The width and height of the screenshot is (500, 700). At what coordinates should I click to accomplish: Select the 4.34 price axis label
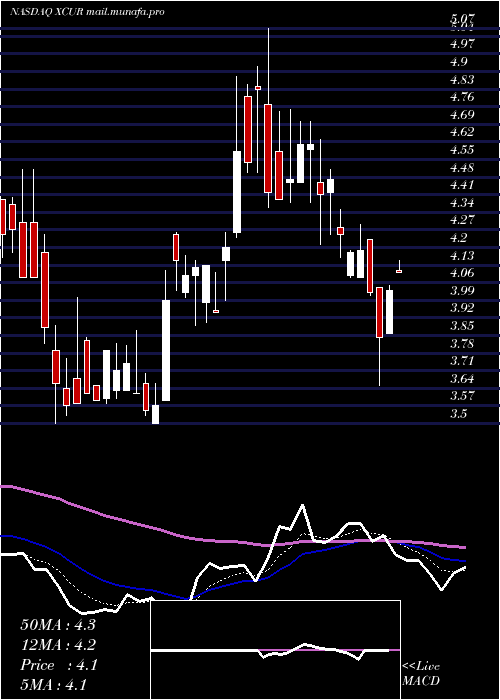coord(464,203)
